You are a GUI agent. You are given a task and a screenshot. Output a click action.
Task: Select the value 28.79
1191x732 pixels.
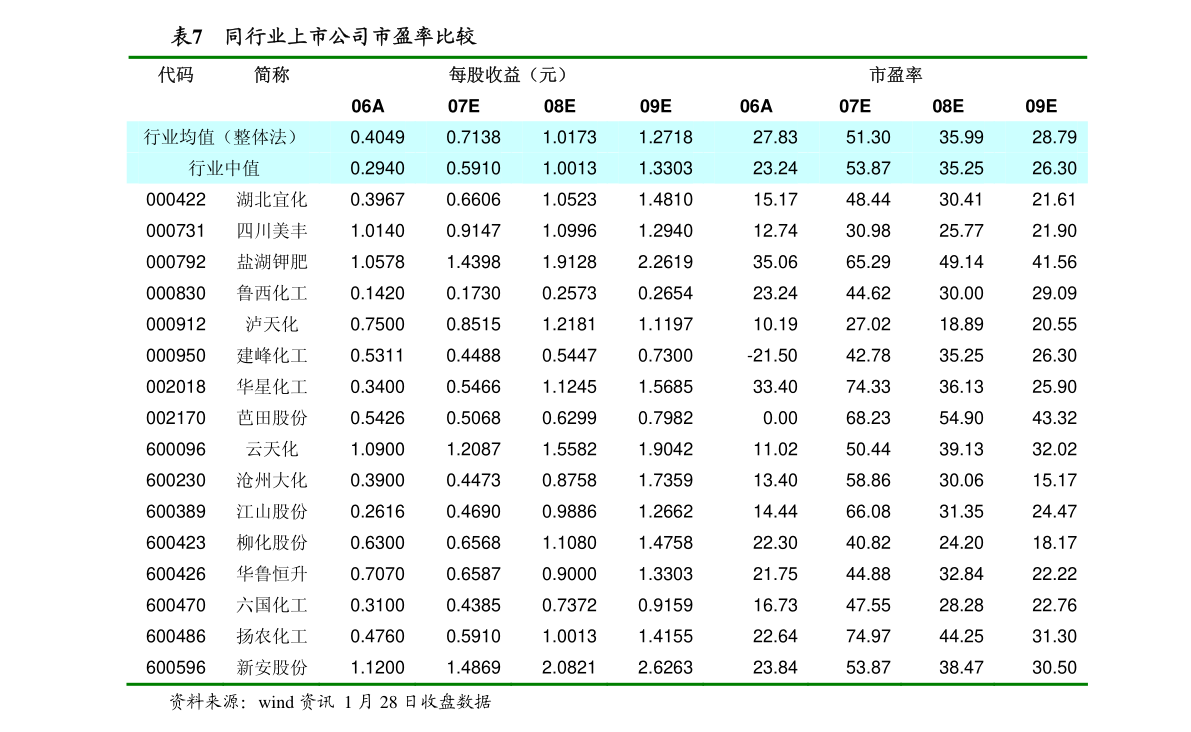pos(1054,137)
